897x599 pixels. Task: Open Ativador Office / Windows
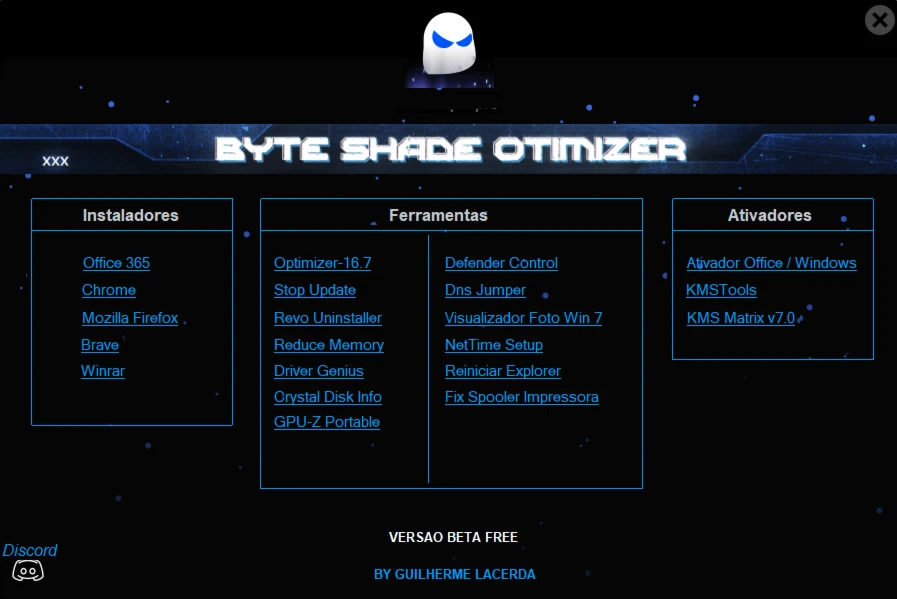click(771, 263)
